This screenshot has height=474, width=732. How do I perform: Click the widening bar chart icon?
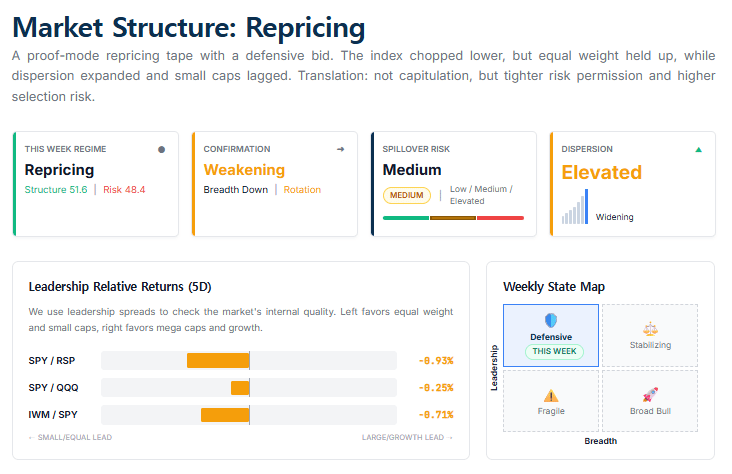click(x=574, y=207)
